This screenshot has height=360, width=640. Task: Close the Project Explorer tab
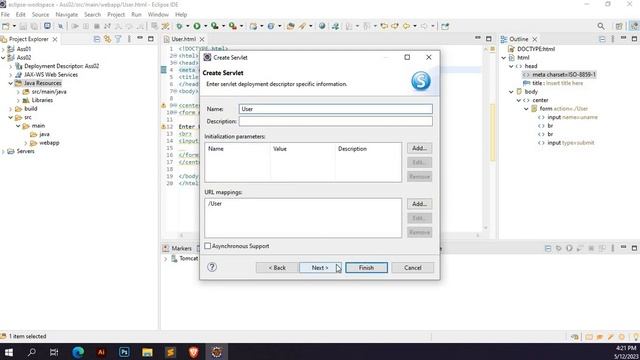tap(55, 39)
